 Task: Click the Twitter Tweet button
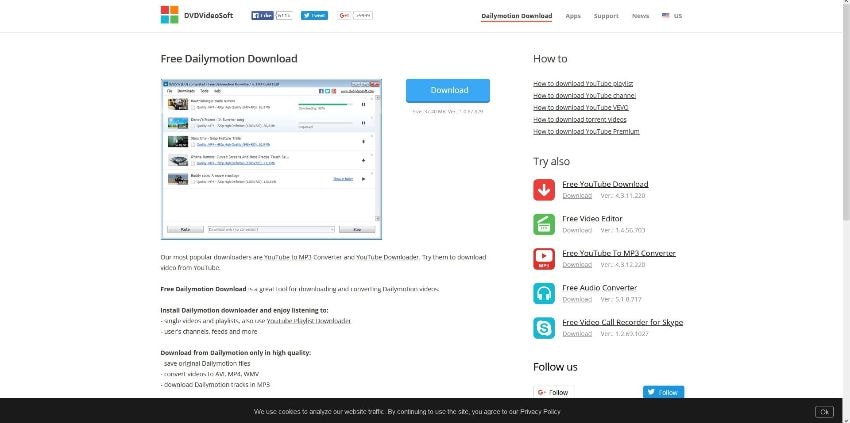click(x=314, y=16)
